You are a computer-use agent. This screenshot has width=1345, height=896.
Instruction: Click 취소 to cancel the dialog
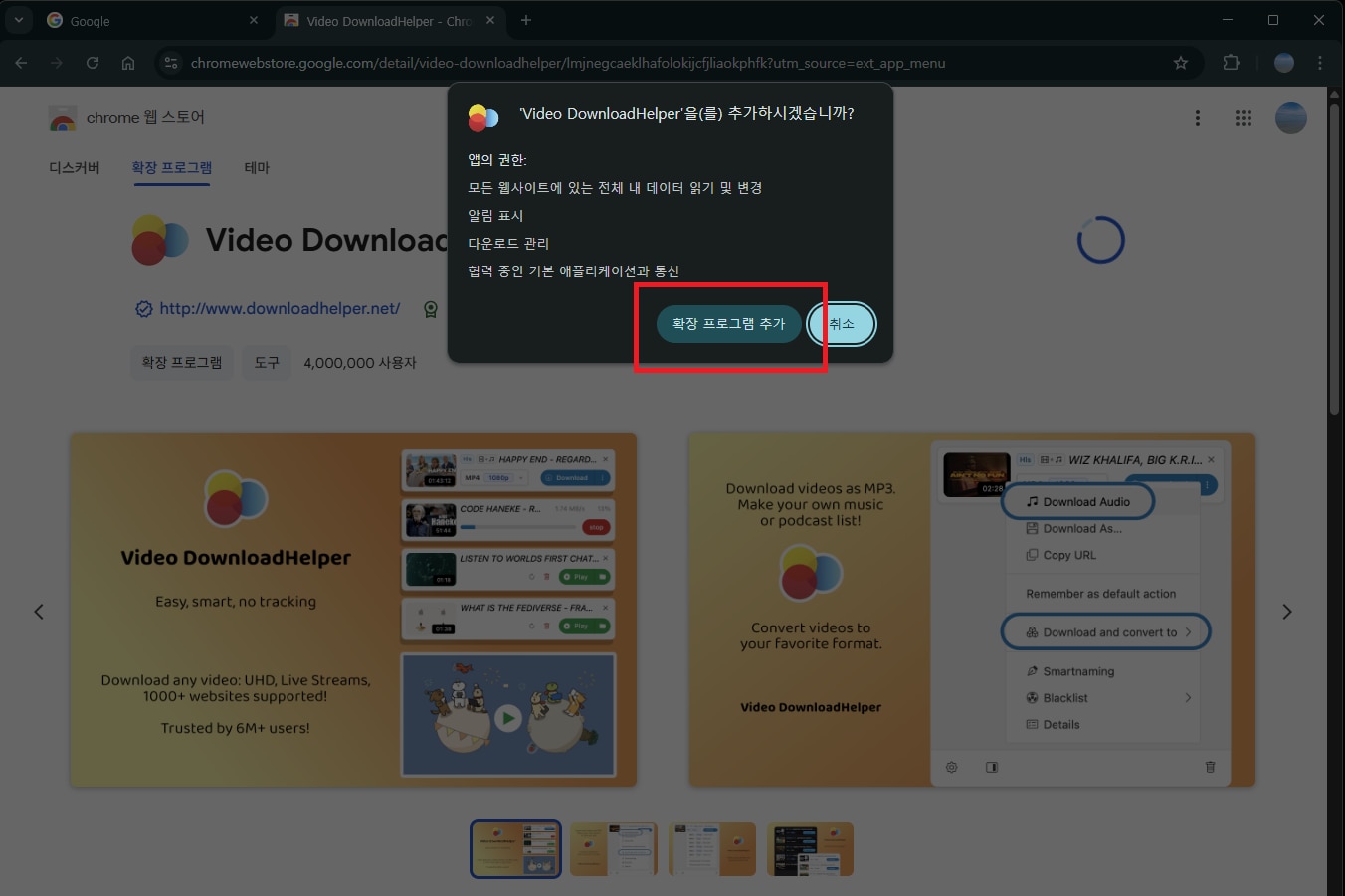click(x=842, y=324)
